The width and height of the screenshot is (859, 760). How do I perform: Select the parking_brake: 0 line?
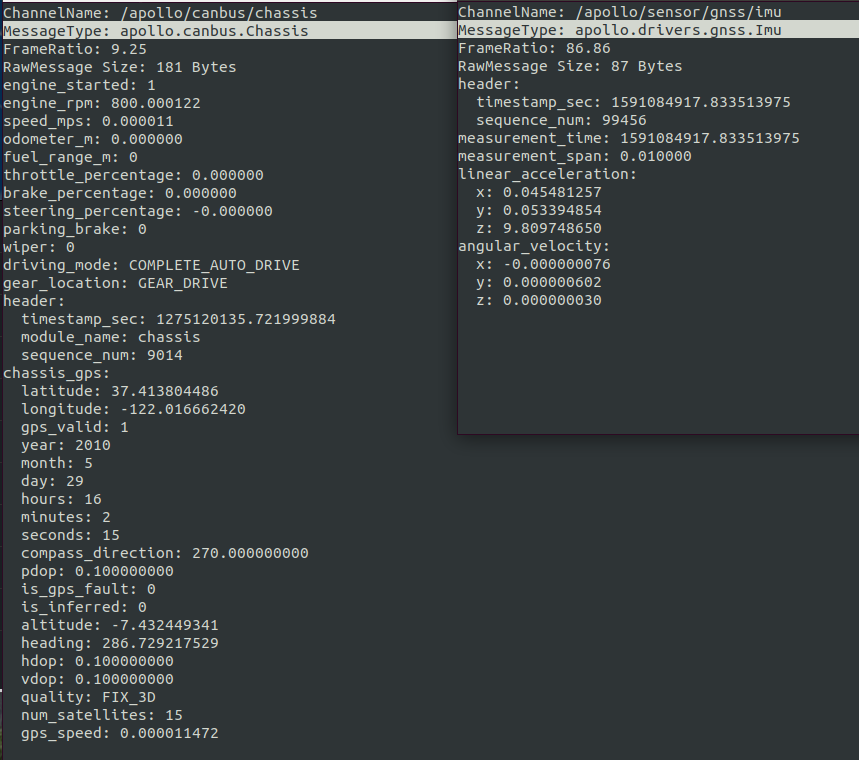75,230
